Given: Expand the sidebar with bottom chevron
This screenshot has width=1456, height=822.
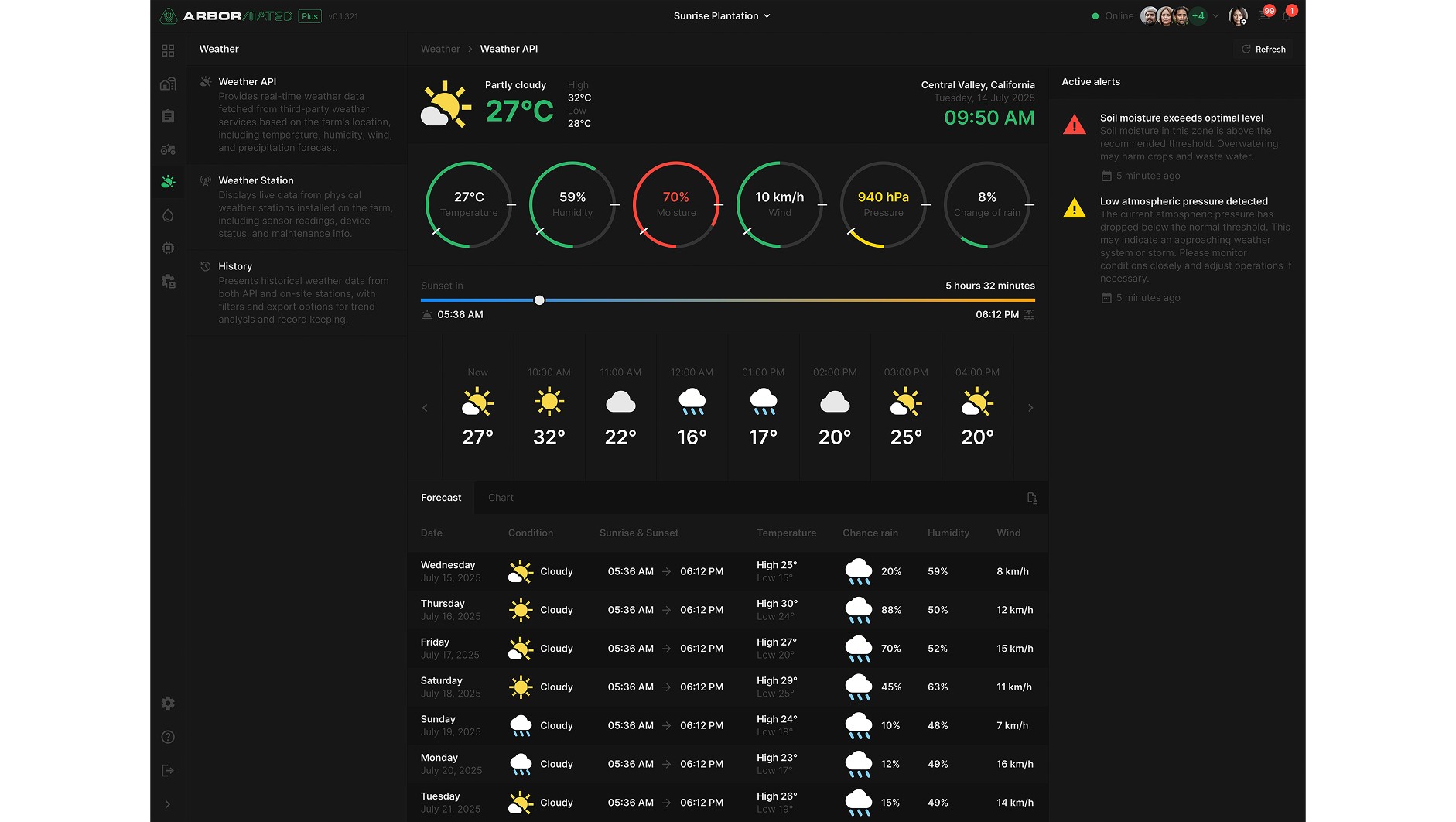Looking at the screenshot, I should tap(168, 804).
